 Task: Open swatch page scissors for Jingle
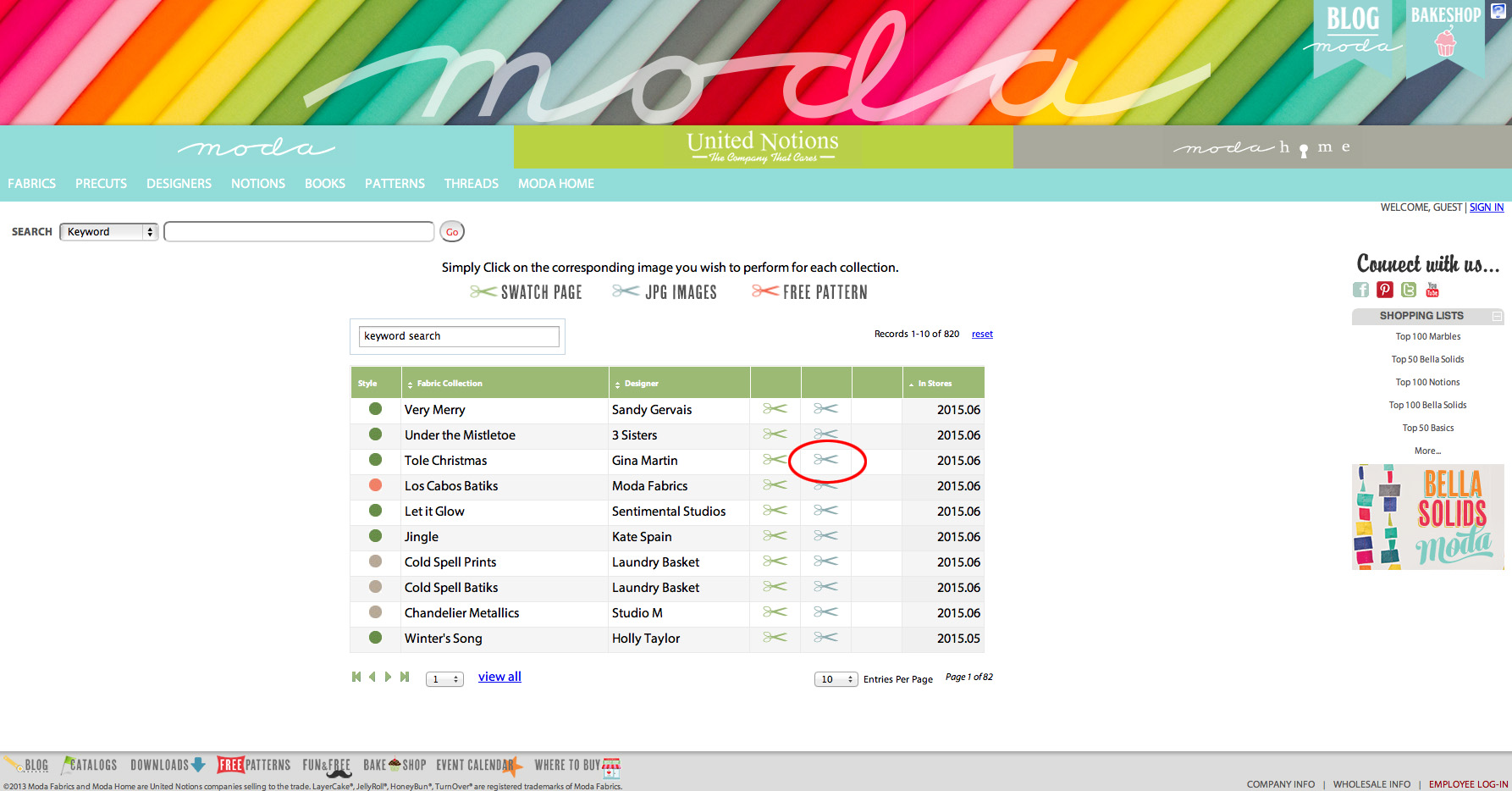pyautogui.click(x=775, y=536)
